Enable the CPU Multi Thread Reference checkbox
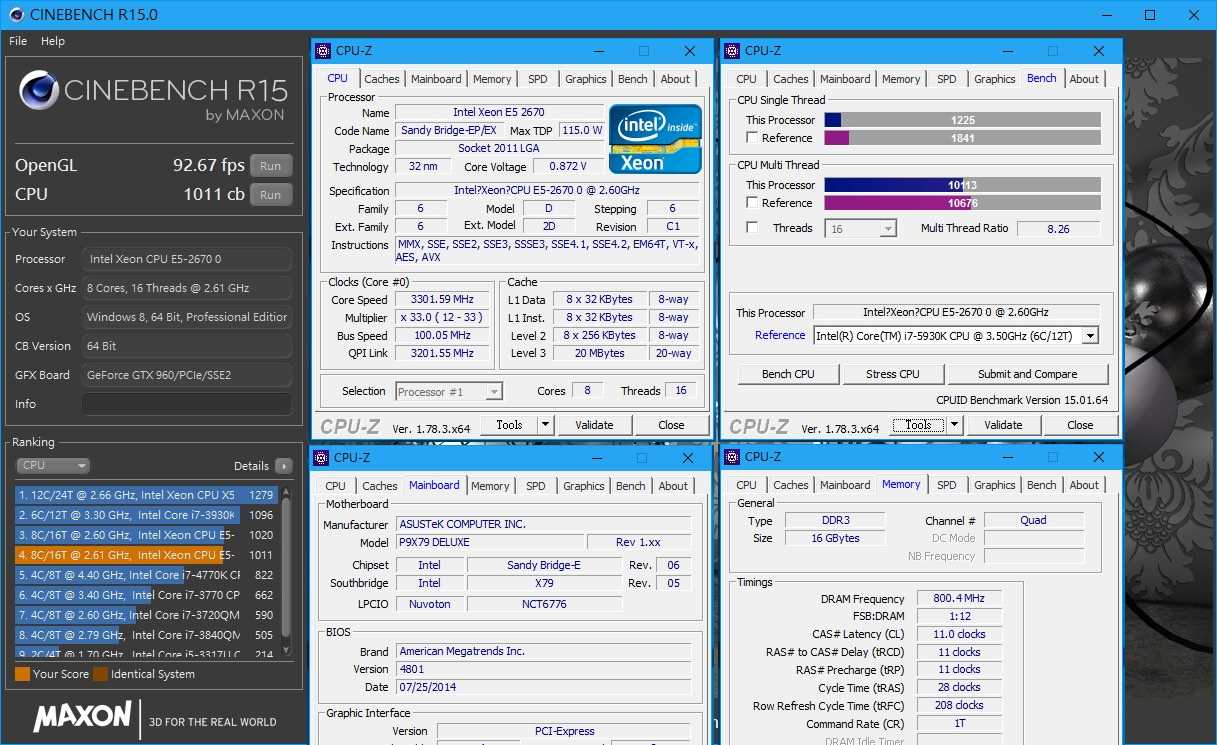1217x745 pixels. [751, 203]
